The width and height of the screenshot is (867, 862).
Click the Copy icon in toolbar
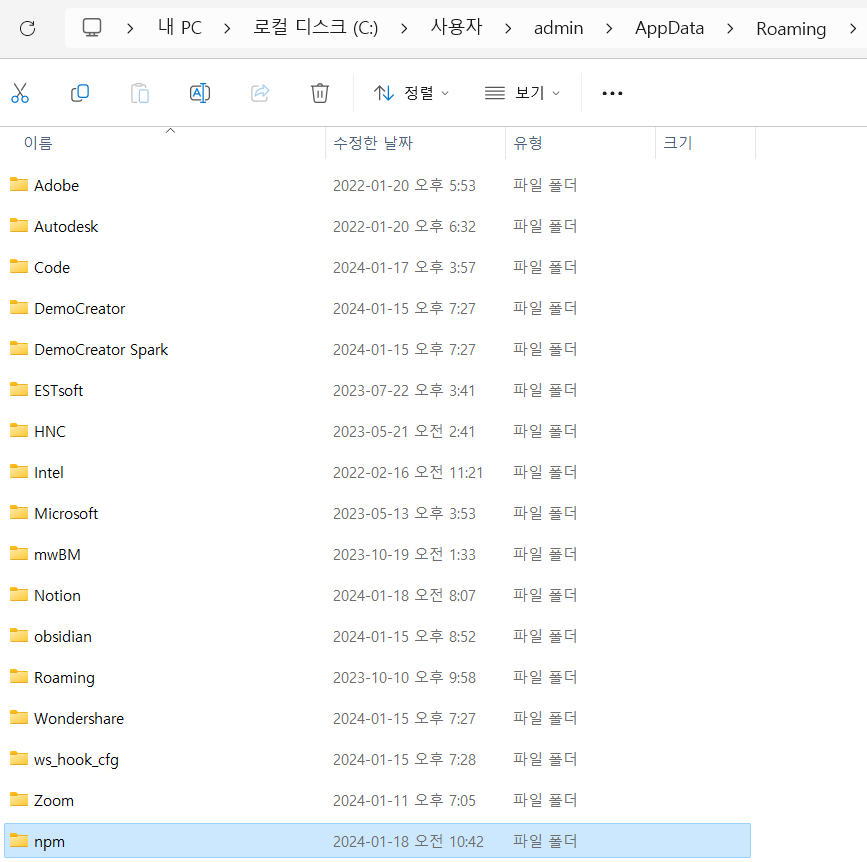(80, 93)
